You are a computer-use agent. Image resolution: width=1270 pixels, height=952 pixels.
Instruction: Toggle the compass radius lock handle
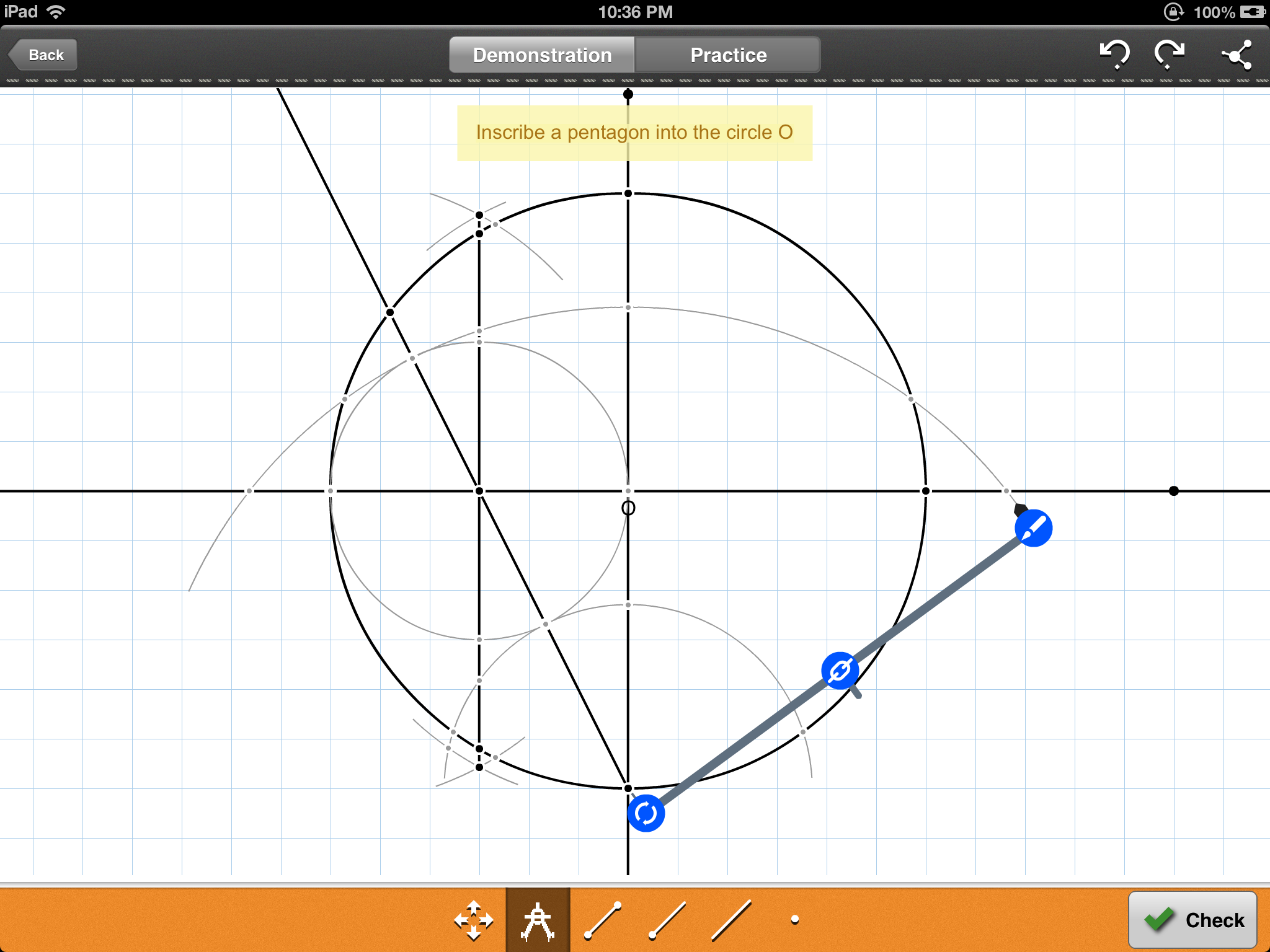click(840, 671)
